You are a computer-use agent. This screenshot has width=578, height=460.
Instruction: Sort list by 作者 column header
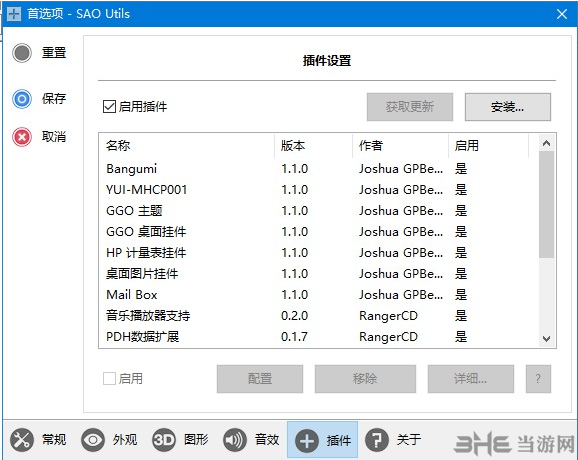point(400,146)
